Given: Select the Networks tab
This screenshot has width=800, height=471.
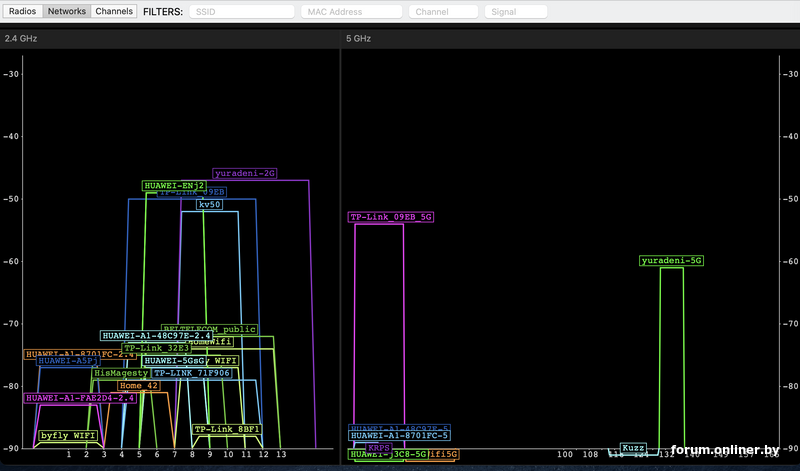Looking at the screenshot, I should click(67, 12).
